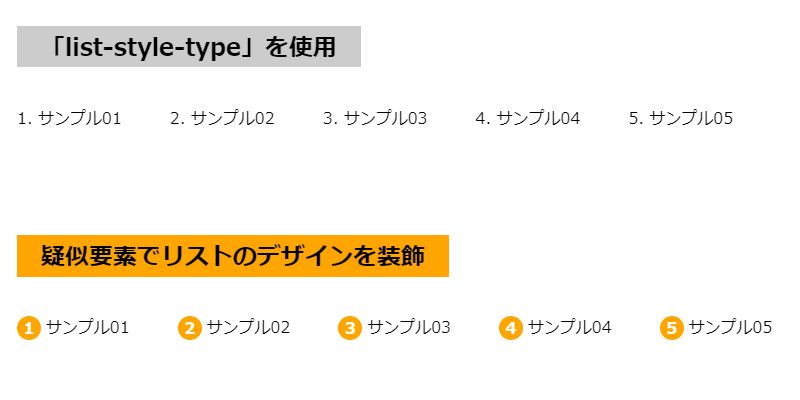The height and width of the screenshot is (400, 800).
Task: Click the orange circle number 2 icon
Action: pyautogui.click(x=189, y=328)
